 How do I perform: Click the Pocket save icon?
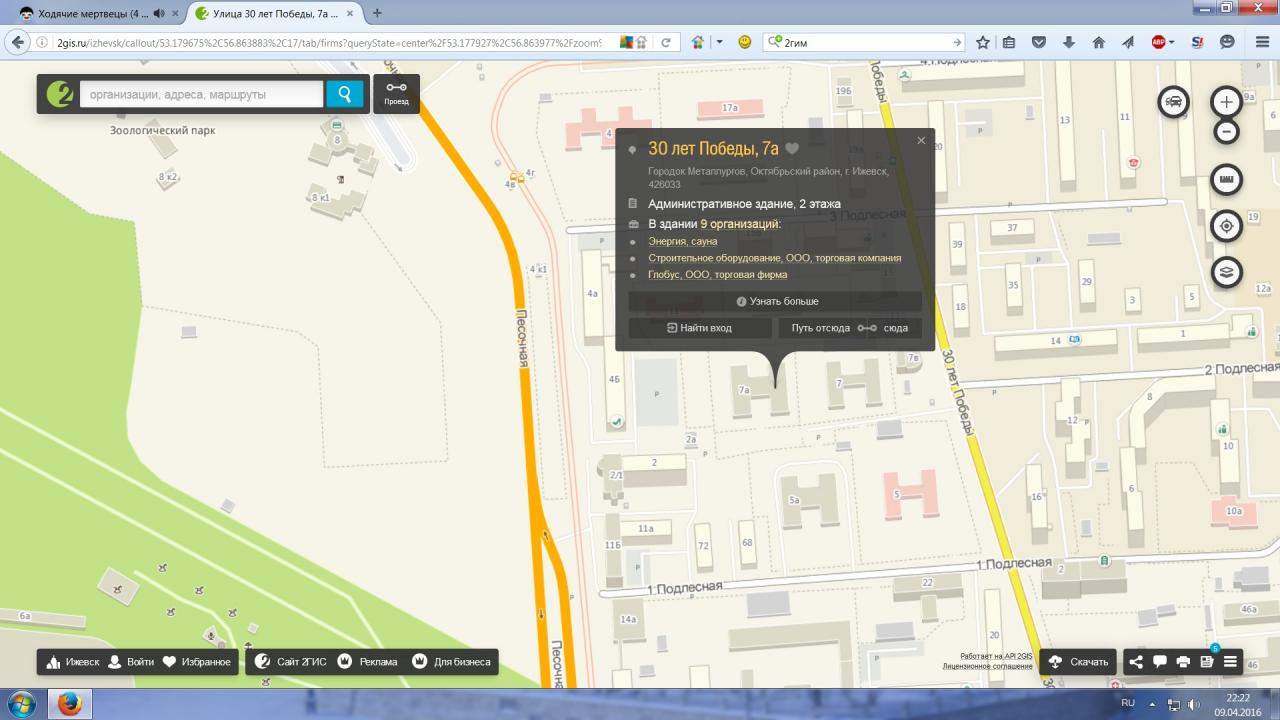coord(1039,42)
